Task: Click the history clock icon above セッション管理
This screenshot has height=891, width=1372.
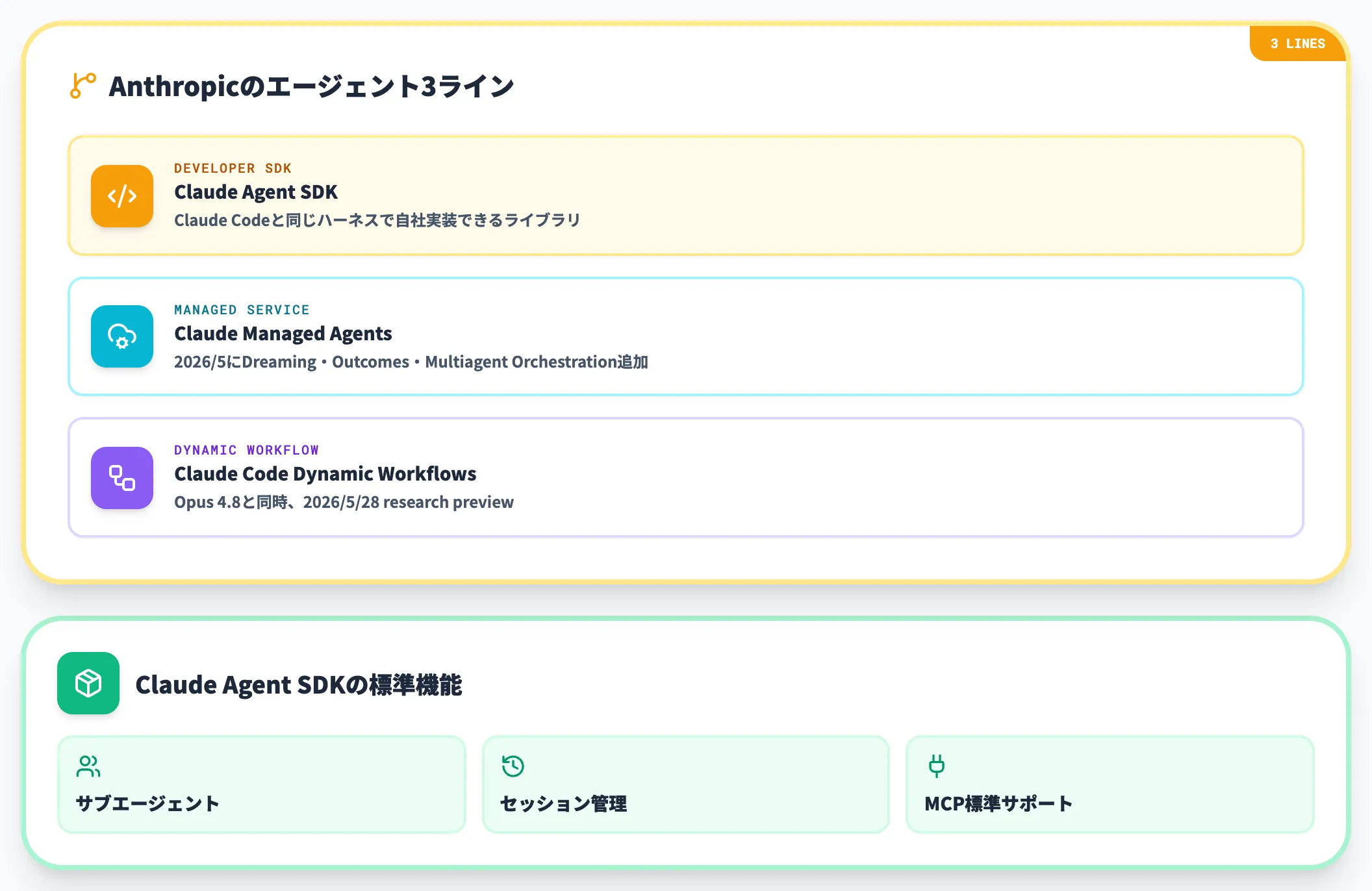Action: click(x=513, y=766)
